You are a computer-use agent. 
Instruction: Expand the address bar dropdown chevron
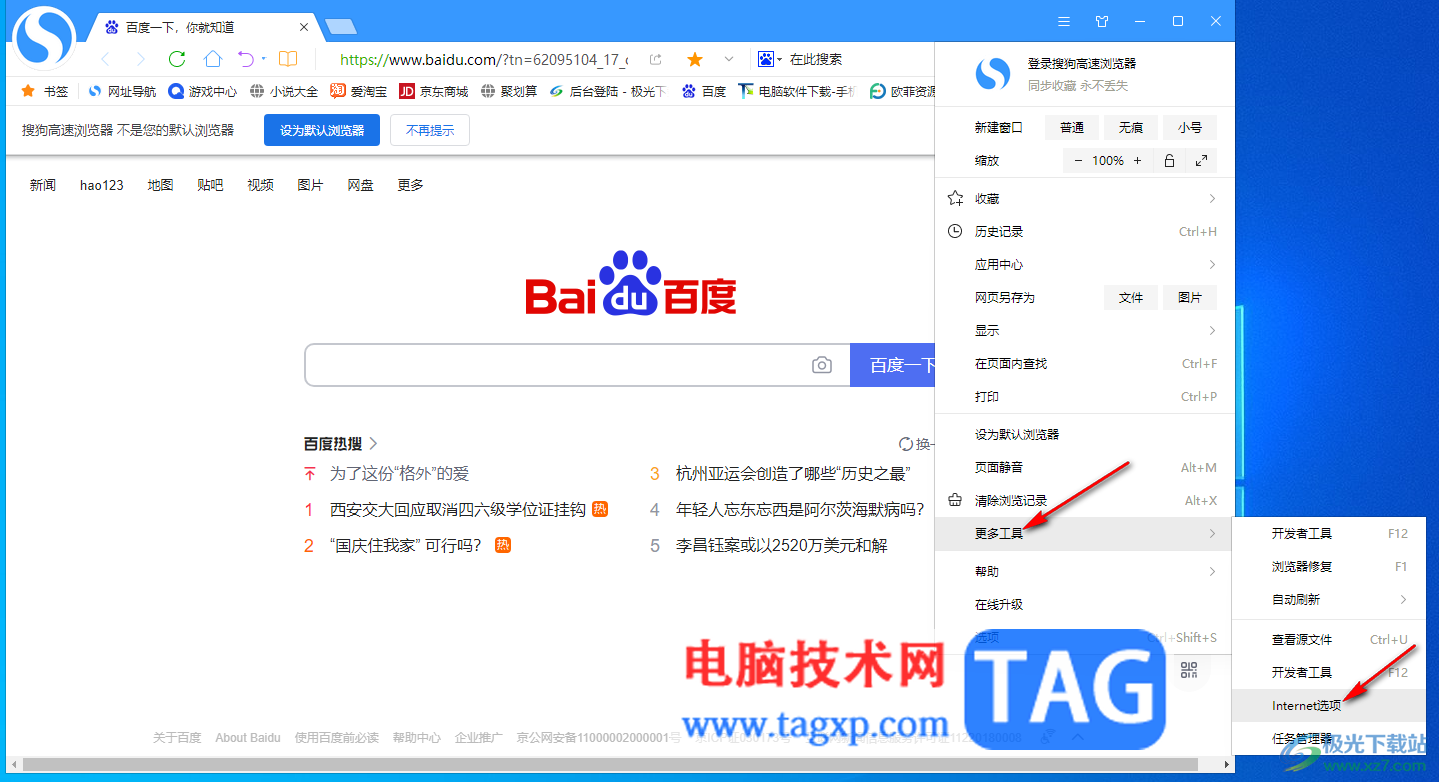(729, 59)
